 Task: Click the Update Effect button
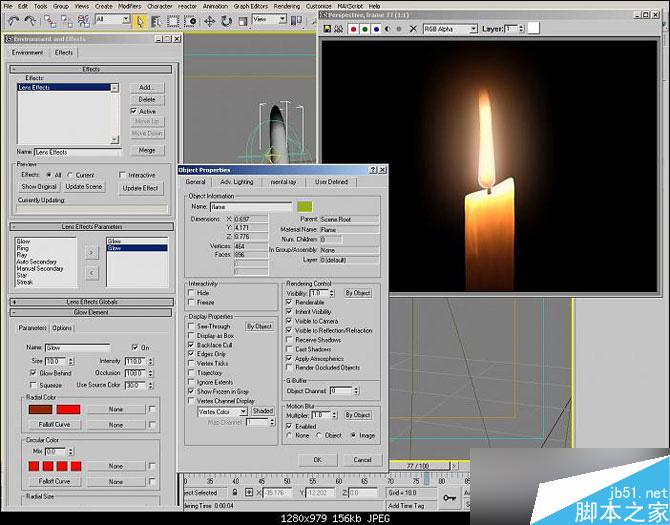pos(140,187)
